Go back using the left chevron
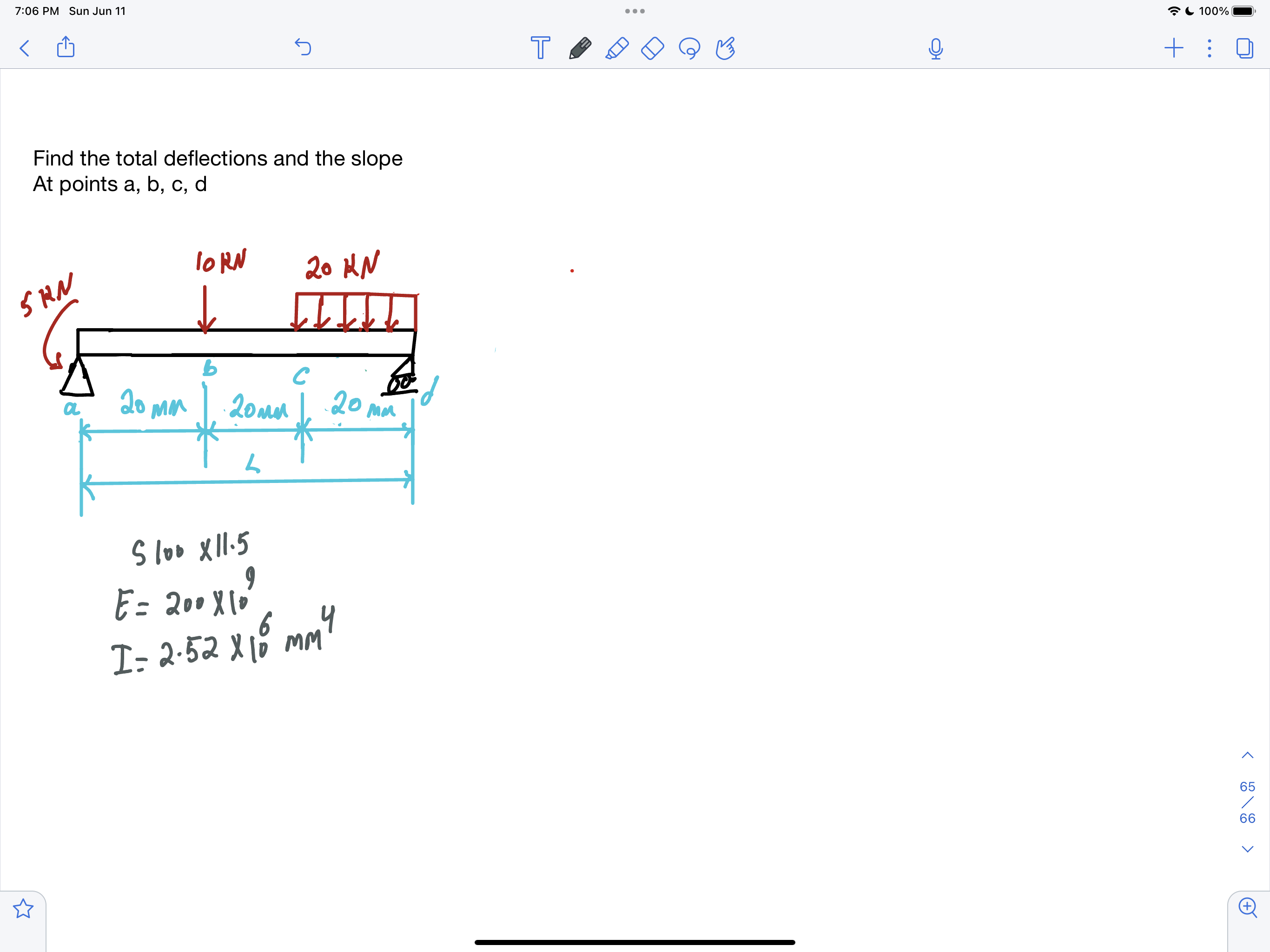This screenshot has height=952, width=1270. 24,48
